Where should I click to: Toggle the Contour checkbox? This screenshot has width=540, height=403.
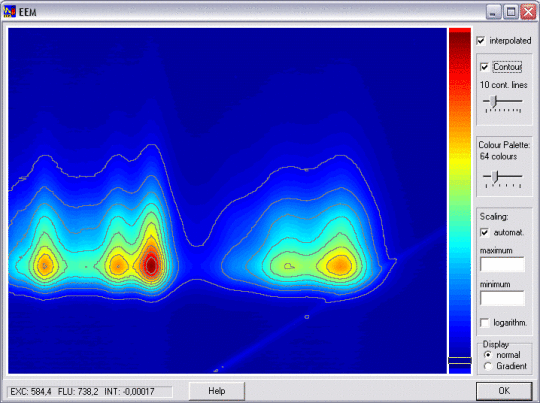click(485, 67)
